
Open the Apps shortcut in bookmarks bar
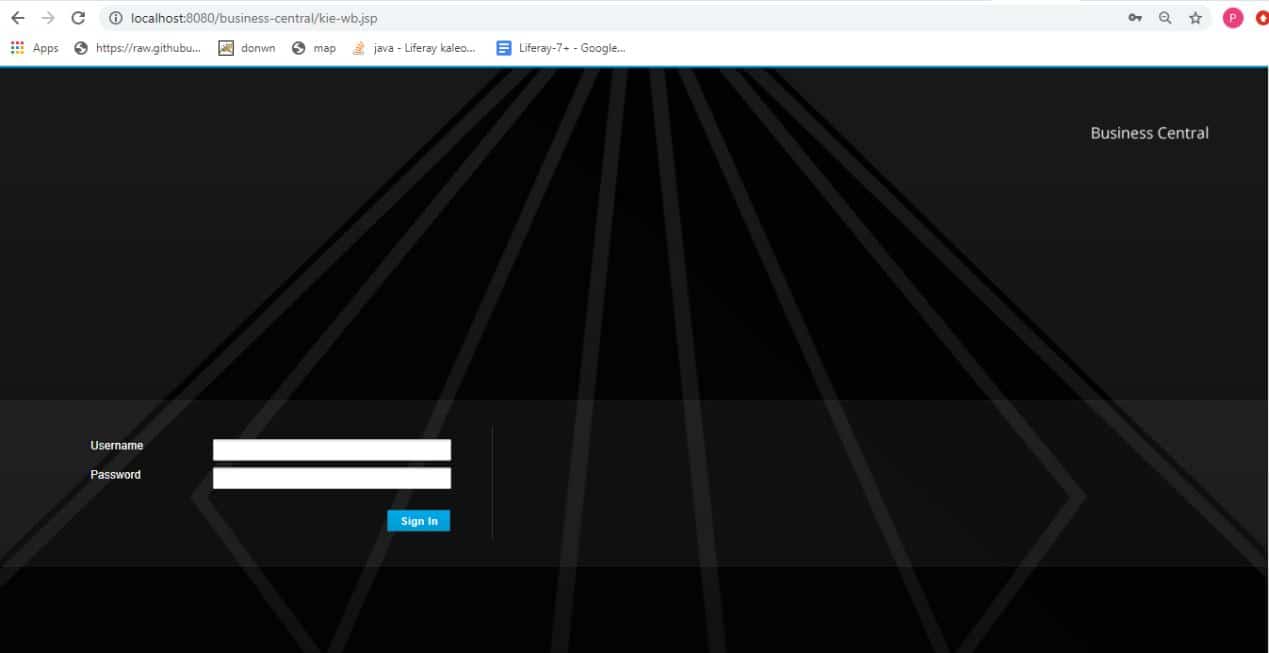pos(35,48)
